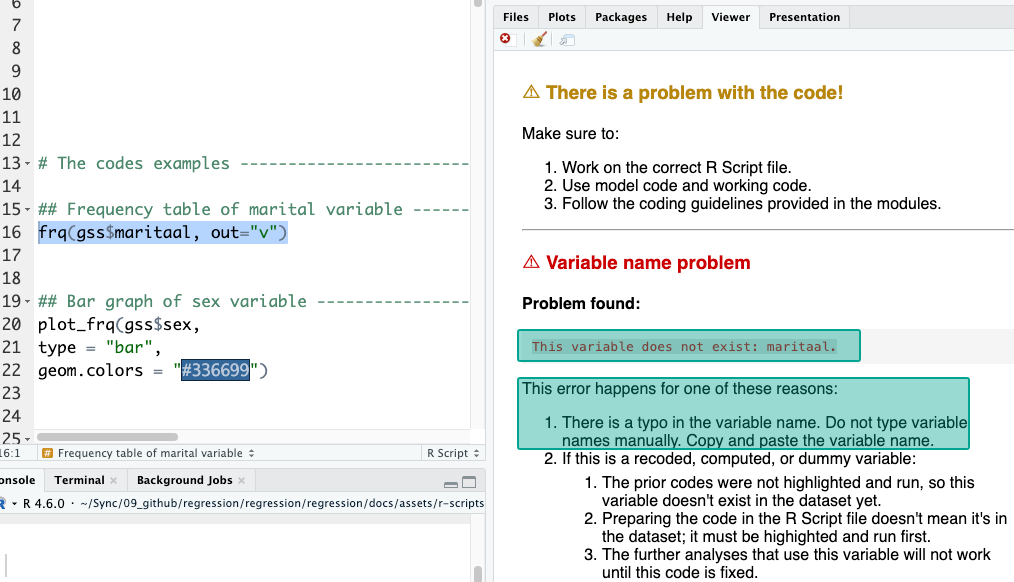
Task: Close the Background Jobs tab
Action: coord(242,480)
